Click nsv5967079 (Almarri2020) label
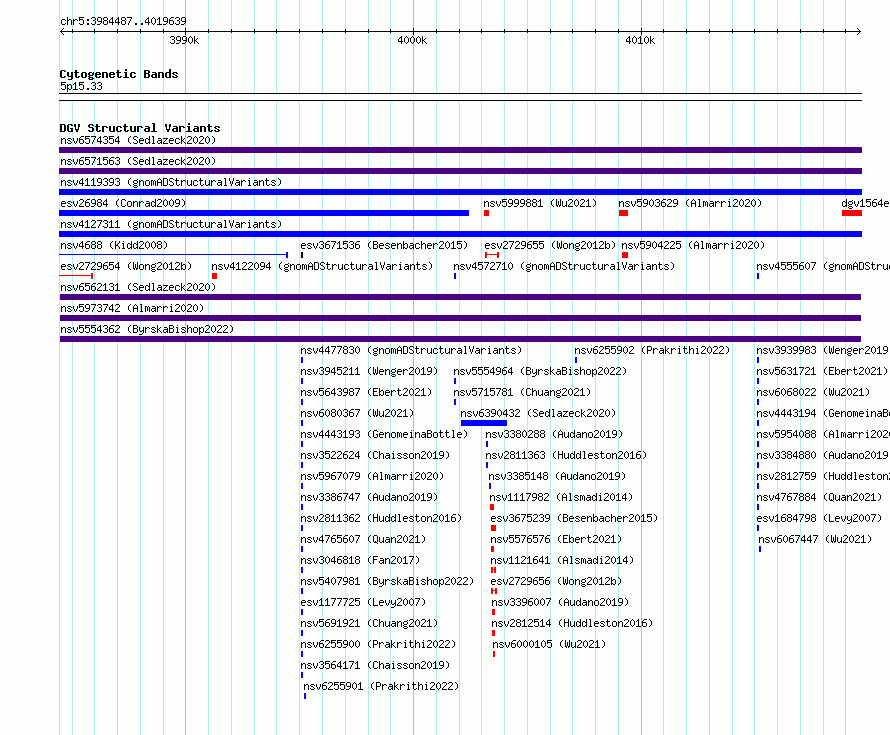The image size is (890, 735). [x=372, y=476]
